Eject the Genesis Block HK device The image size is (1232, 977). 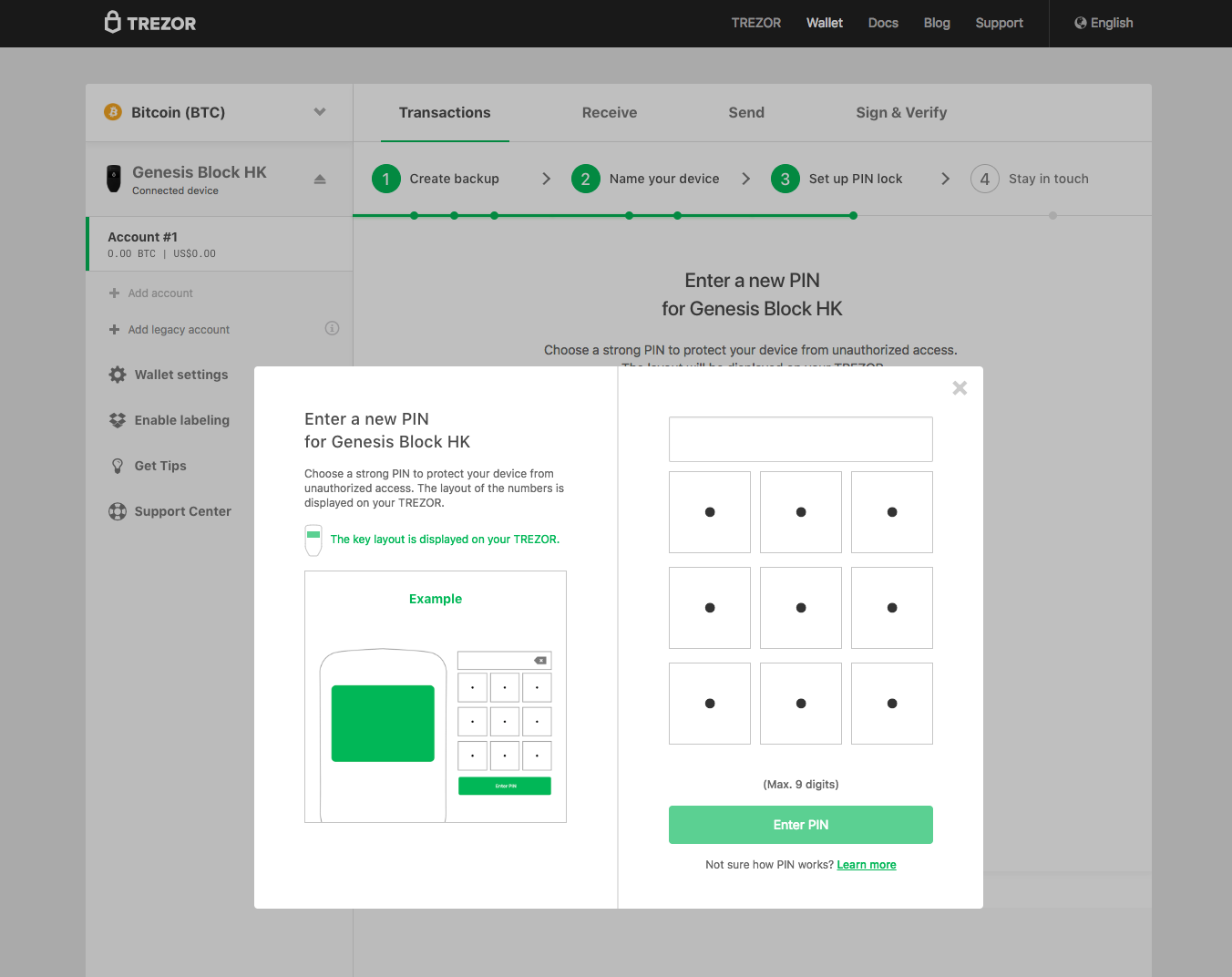click(320, 179)
